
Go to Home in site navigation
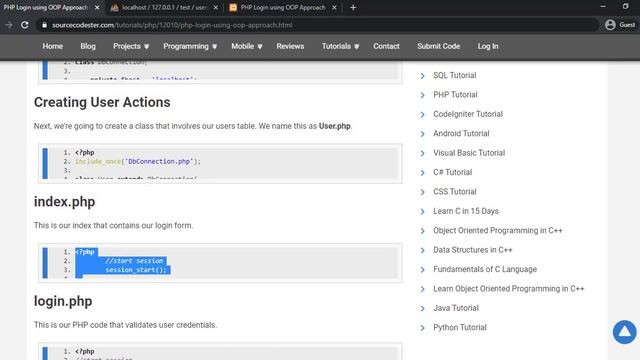[53, 46]
